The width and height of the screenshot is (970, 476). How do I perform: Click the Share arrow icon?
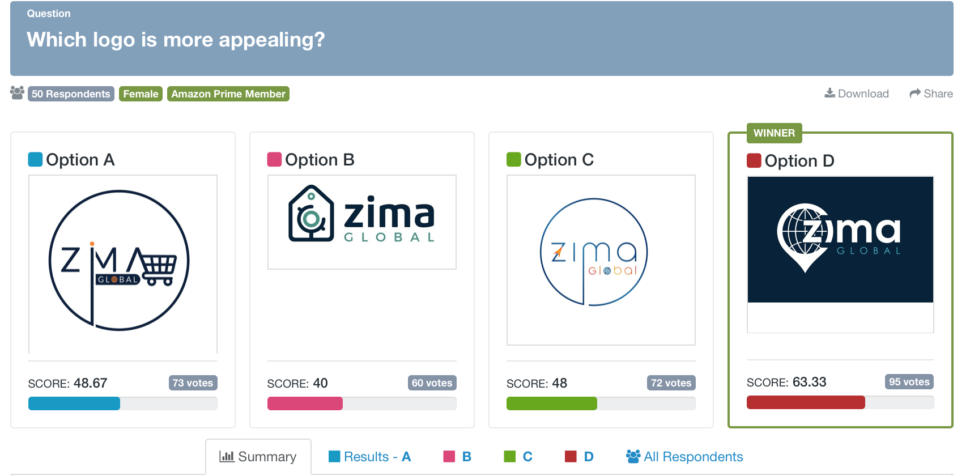[x=915, y=93]
